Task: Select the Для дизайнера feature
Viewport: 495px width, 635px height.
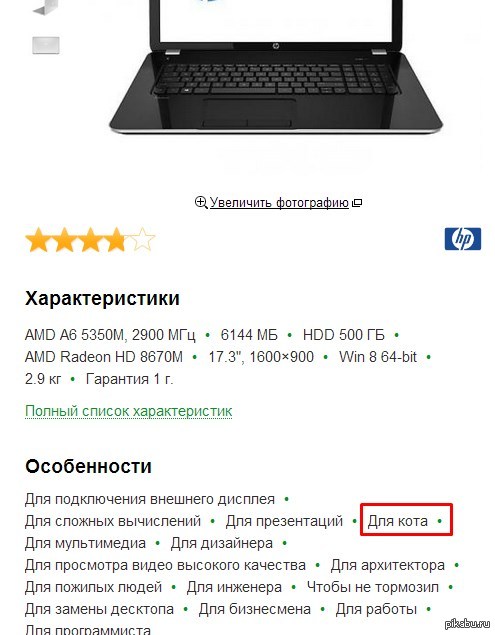Action: click(x=222, y=543)
